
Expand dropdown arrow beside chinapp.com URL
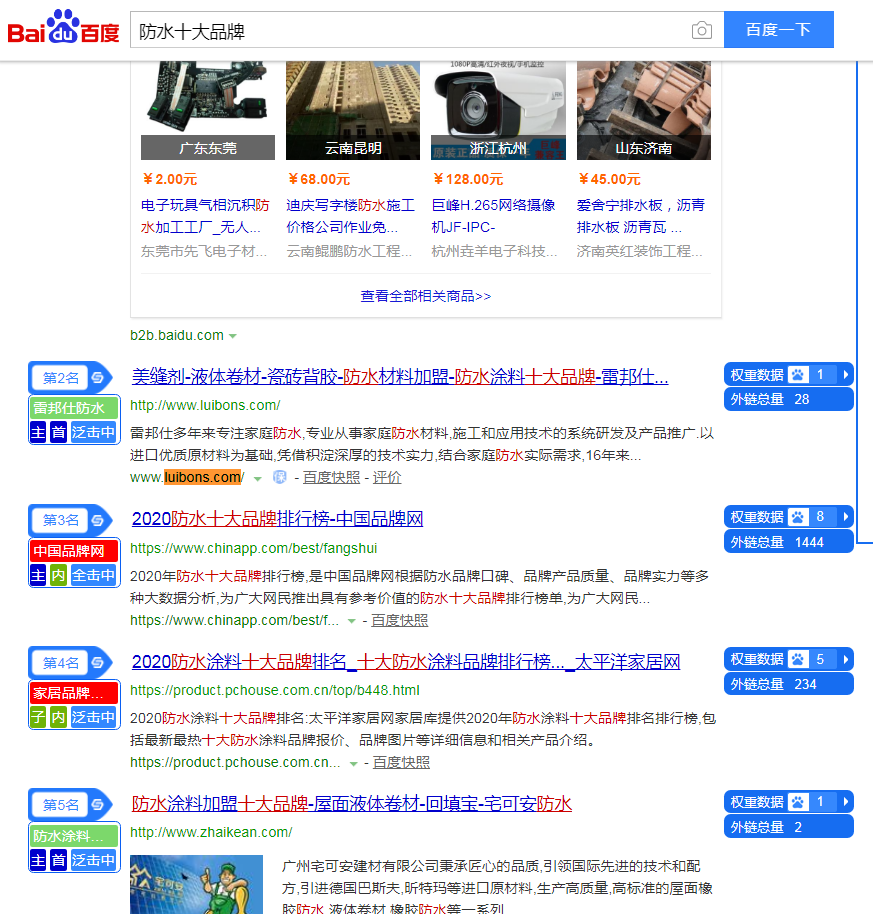pyautogui.click(x=351, y=621)
